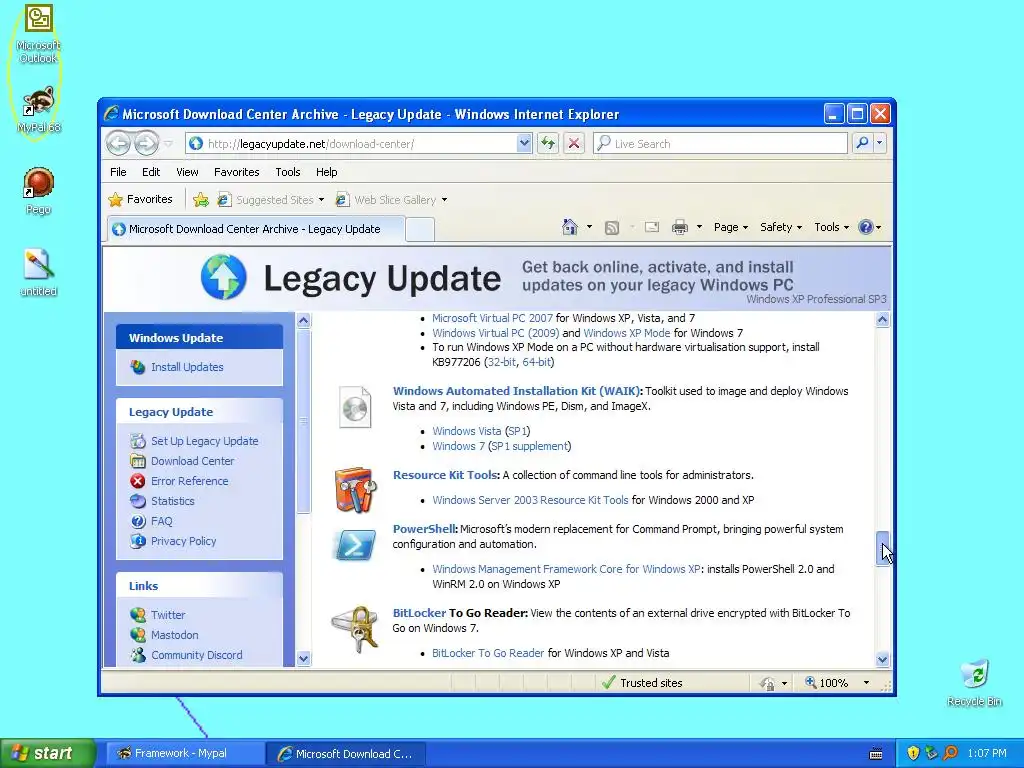Open the recent pages dropdown arrow

coord(168,143)
